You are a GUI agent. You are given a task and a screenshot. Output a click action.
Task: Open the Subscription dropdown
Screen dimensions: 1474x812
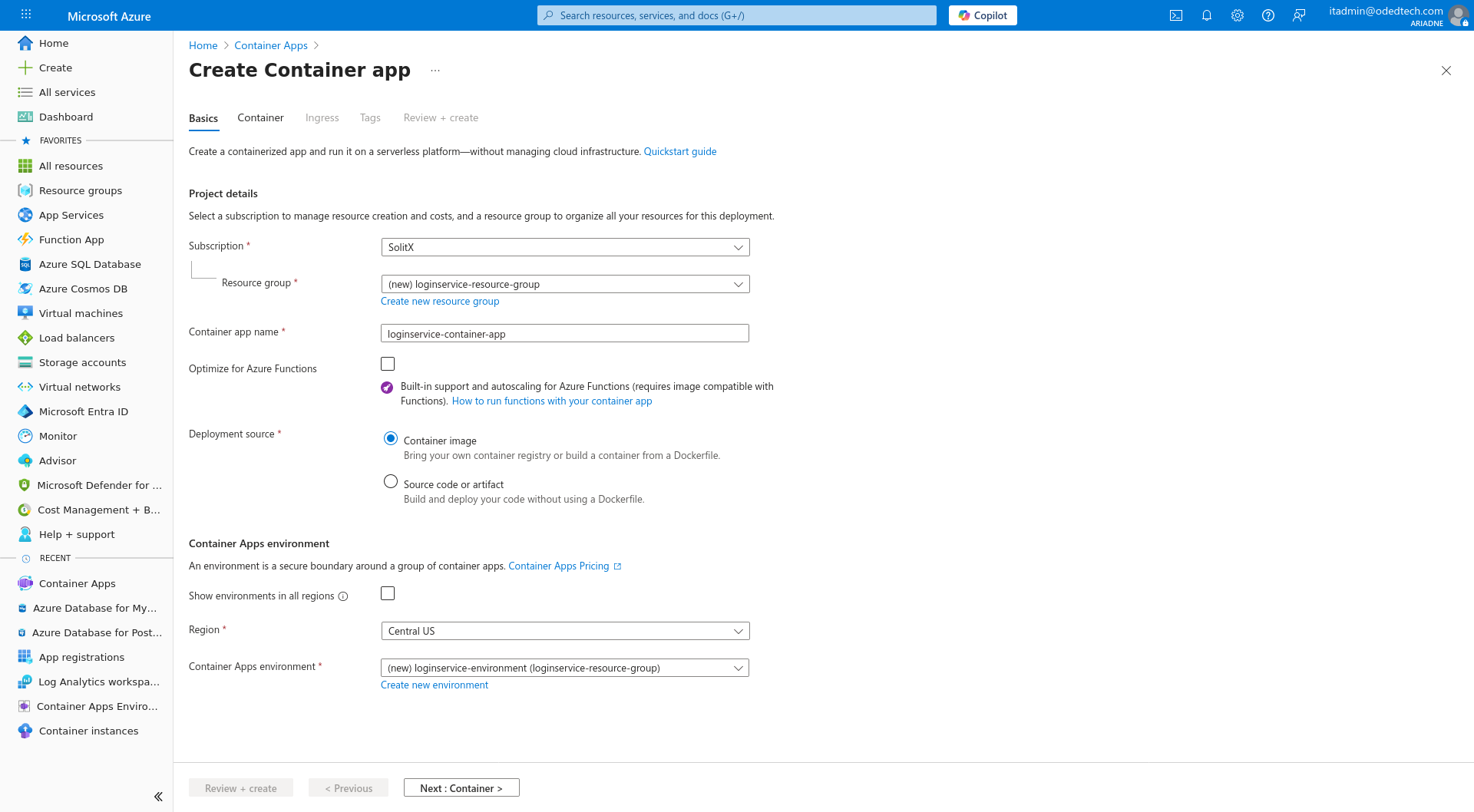click(565, 247)
